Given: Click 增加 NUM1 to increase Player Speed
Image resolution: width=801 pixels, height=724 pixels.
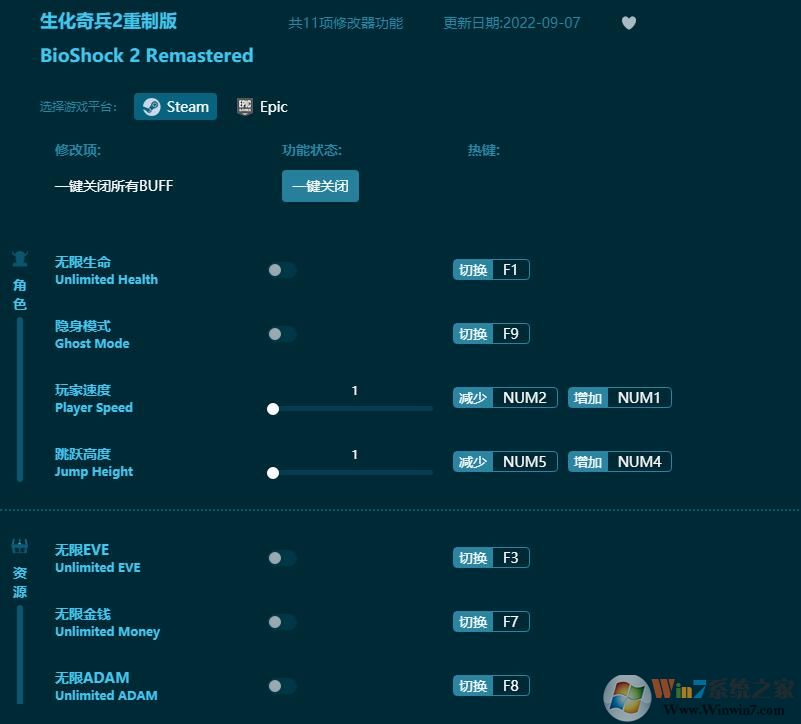Looking at the screenshot, I should pyautogui.click(x=619, y=397).
